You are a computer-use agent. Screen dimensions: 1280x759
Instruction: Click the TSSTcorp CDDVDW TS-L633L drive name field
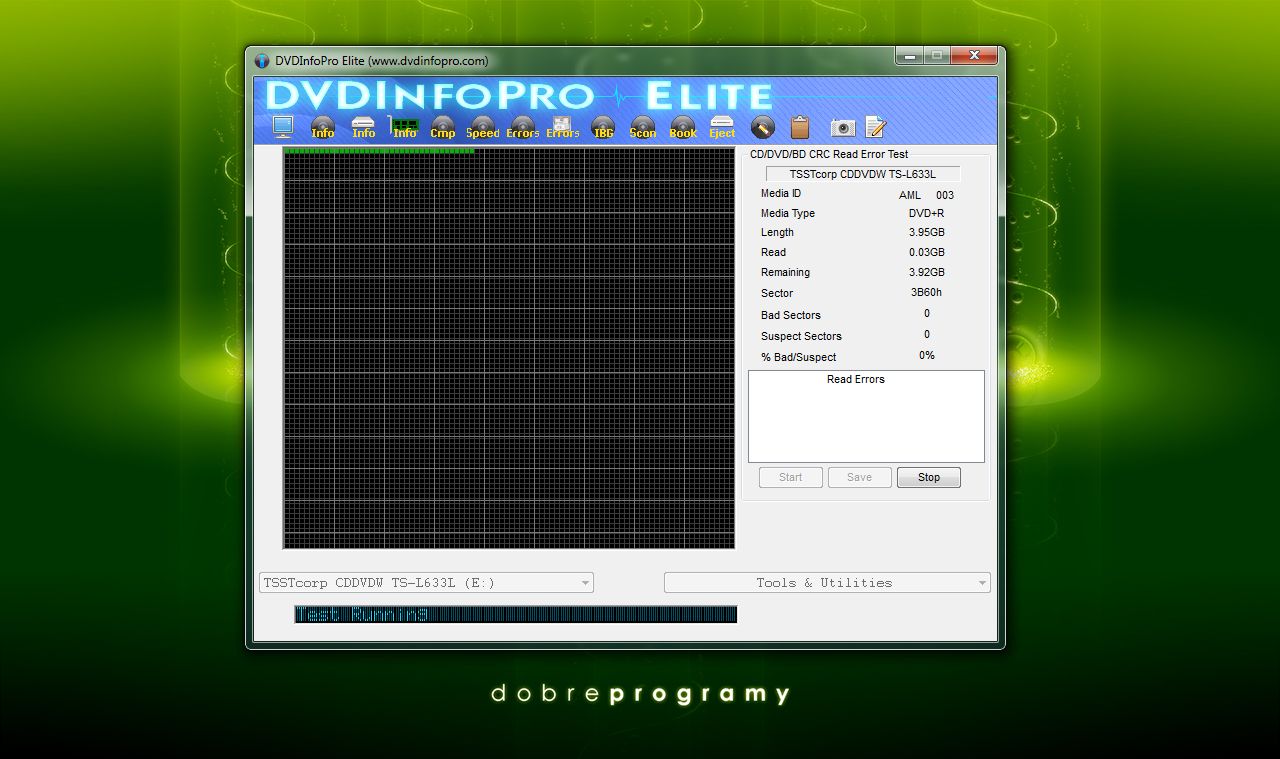(x=863, y=174)
